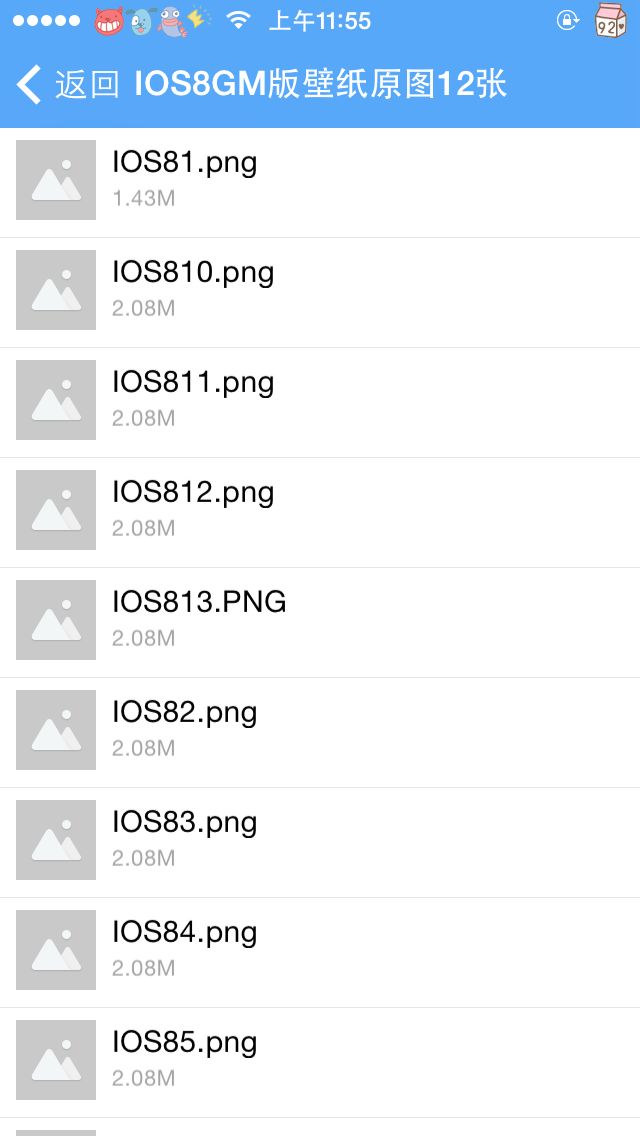Tap the 返回 back button text
This screenshot has height=1136, width=640.
pos(87,85)
